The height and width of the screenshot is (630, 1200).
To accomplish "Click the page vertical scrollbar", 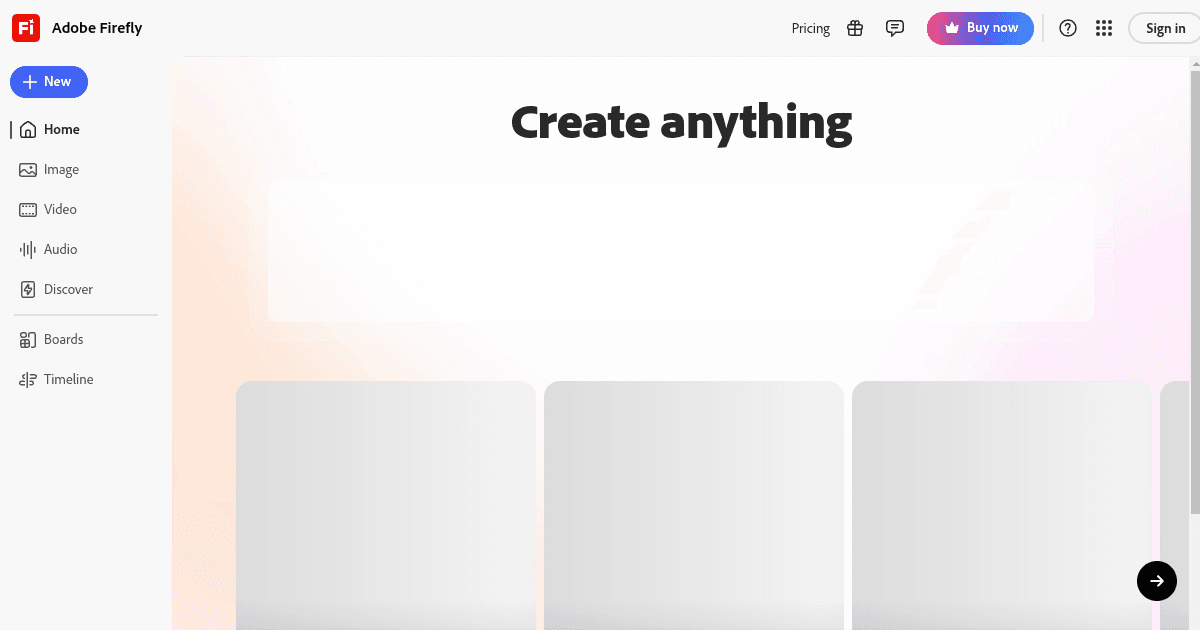I will click(1195, 290).
